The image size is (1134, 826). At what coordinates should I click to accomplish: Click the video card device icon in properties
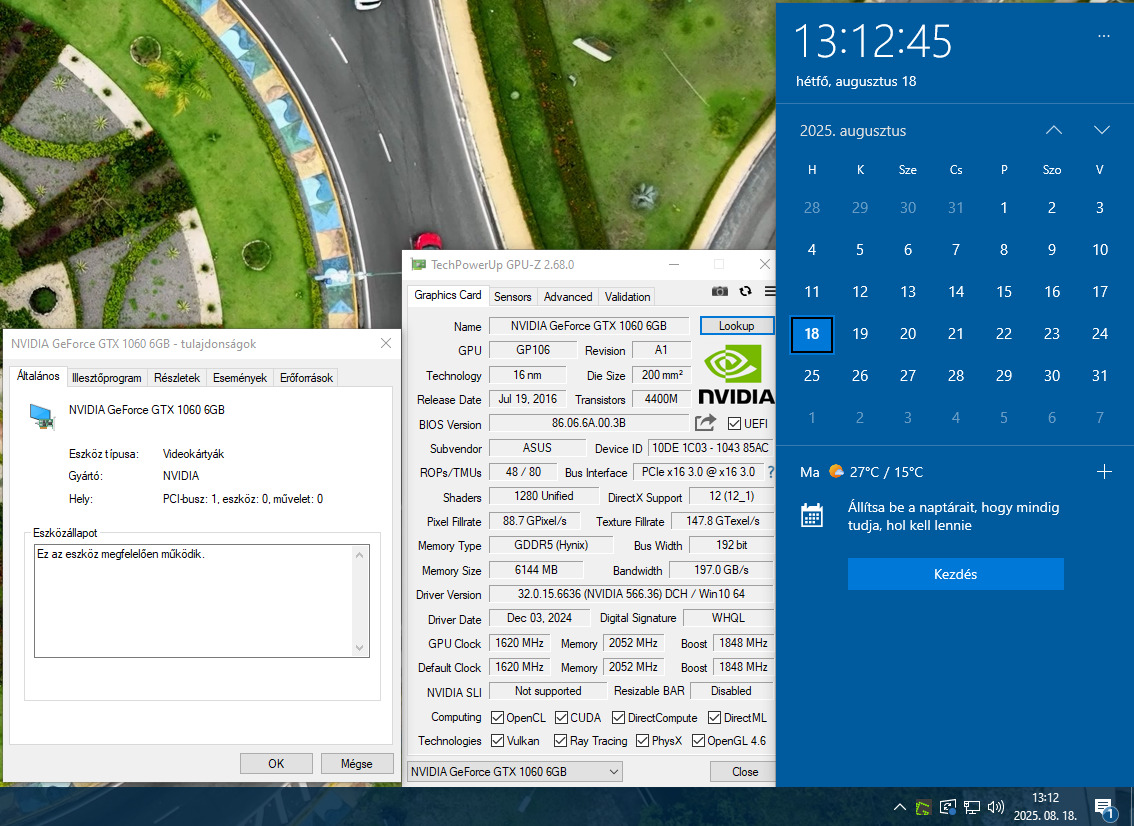click(42, 417)
